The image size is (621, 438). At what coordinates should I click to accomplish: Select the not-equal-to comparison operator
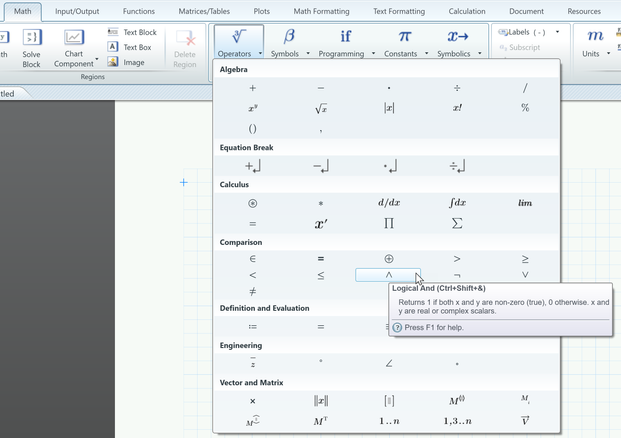point(253,292)
